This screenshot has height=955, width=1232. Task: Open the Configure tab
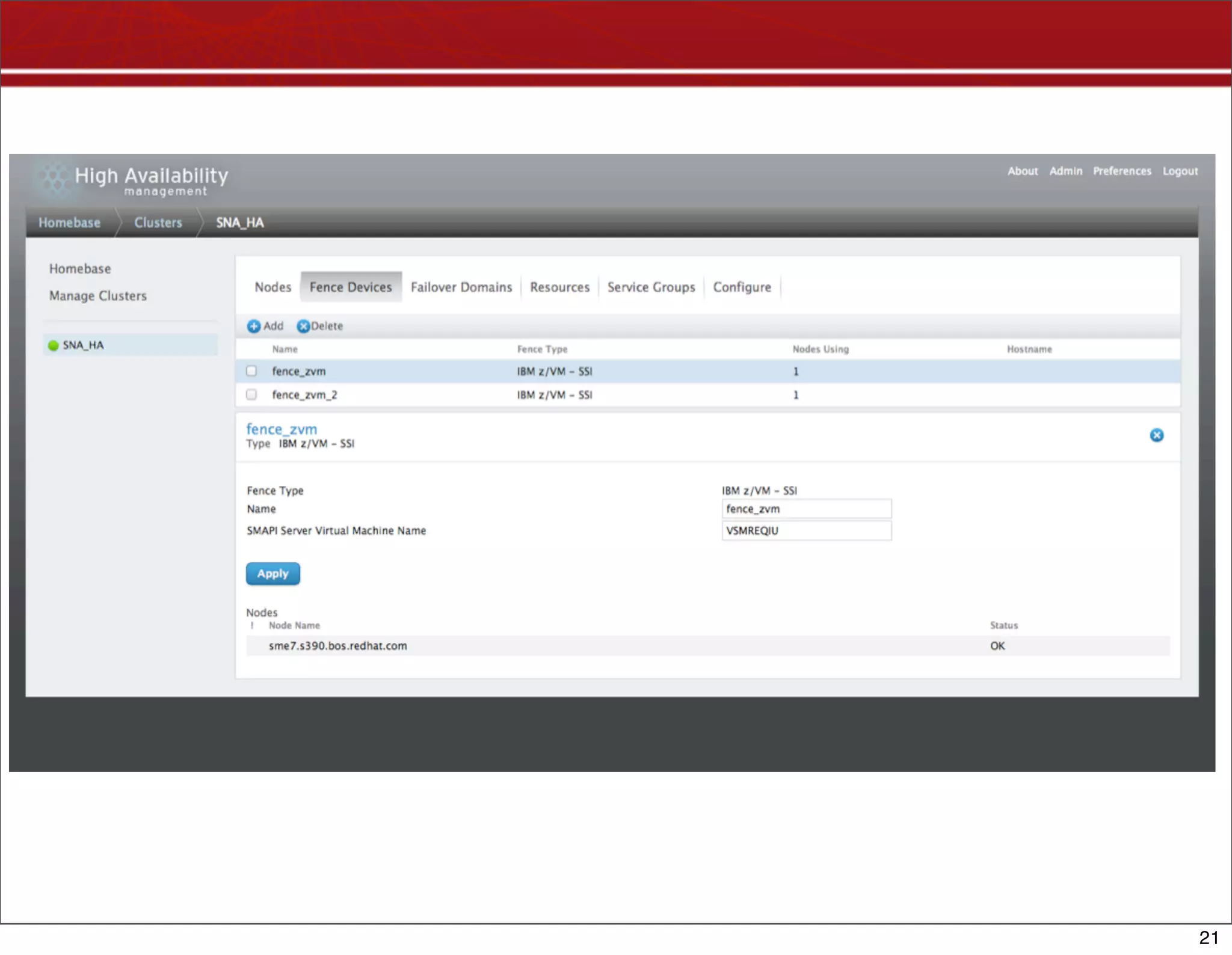pos(742,287)
